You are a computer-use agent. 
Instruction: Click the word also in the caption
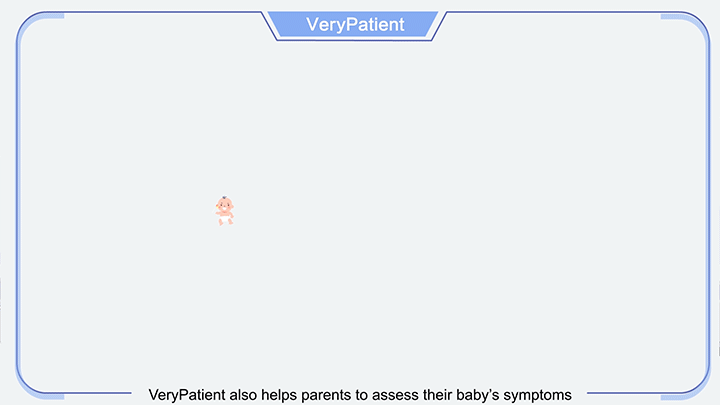coord(243,395)
